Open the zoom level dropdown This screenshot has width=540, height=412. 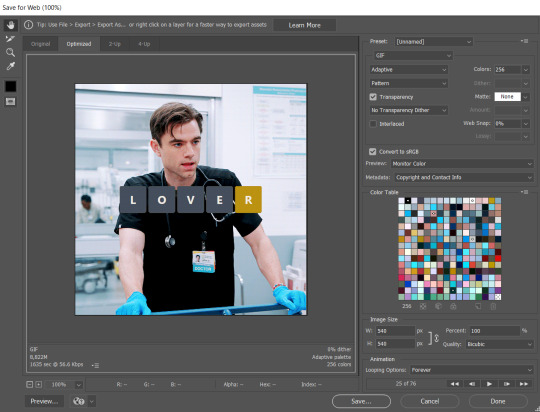coord(79,385)
